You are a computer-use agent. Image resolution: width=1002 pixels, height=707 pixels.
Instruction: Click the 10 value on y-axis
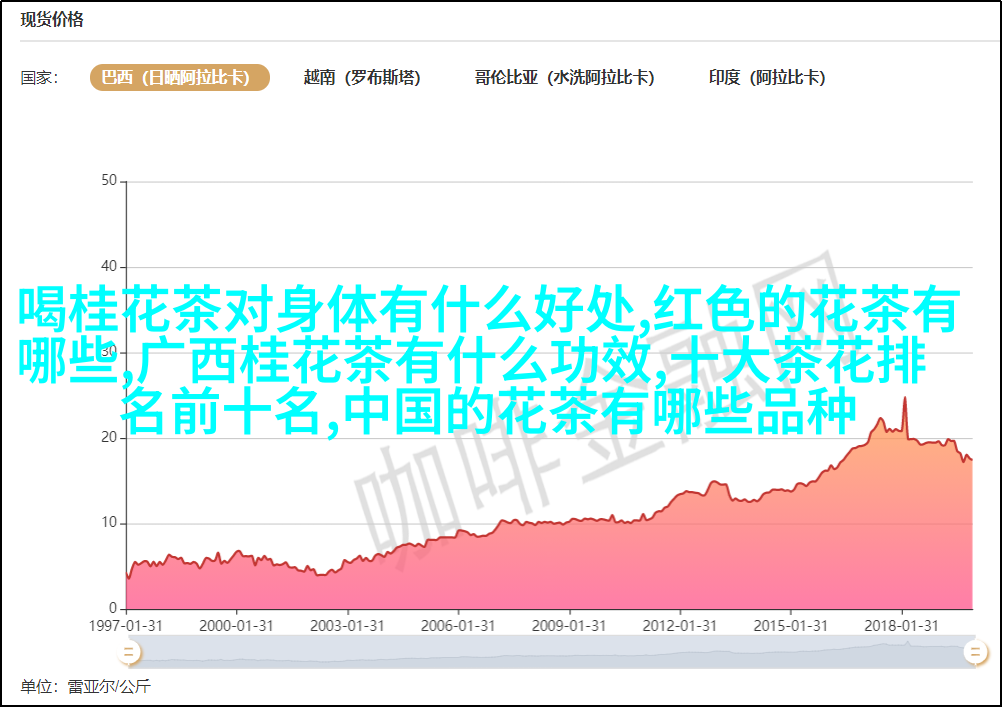(x=109, y=523)
